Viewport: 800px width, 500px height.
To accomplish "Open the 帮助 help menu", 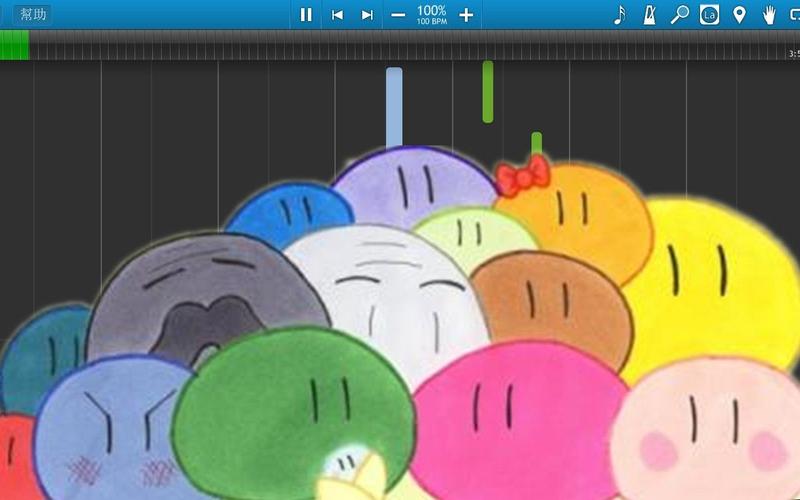I will 33,14.
